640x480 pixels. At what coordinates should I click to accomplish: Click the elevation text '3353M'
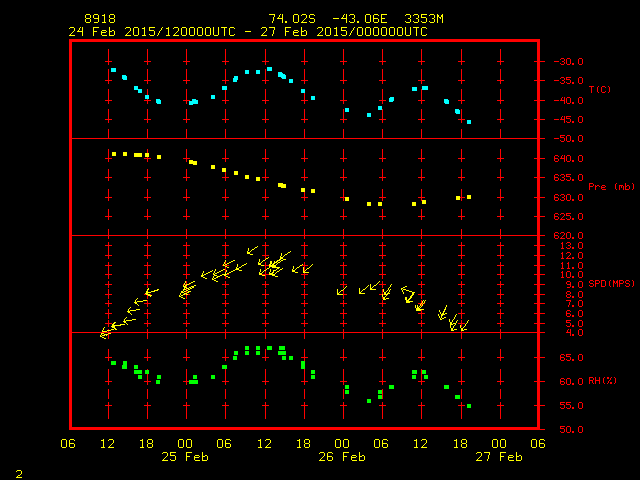pyautogui.click(x=424, y=19)
